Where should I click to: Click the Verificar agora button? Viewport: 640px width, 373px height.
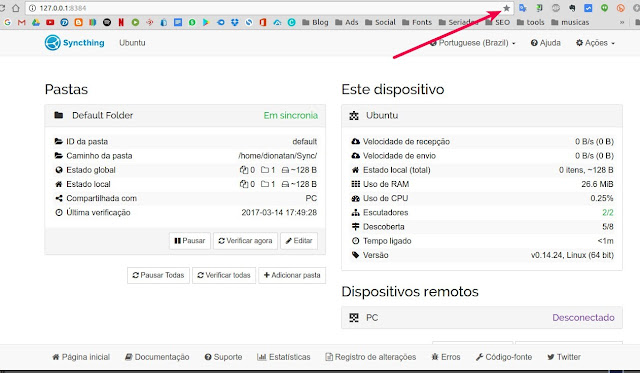[245, 241]
